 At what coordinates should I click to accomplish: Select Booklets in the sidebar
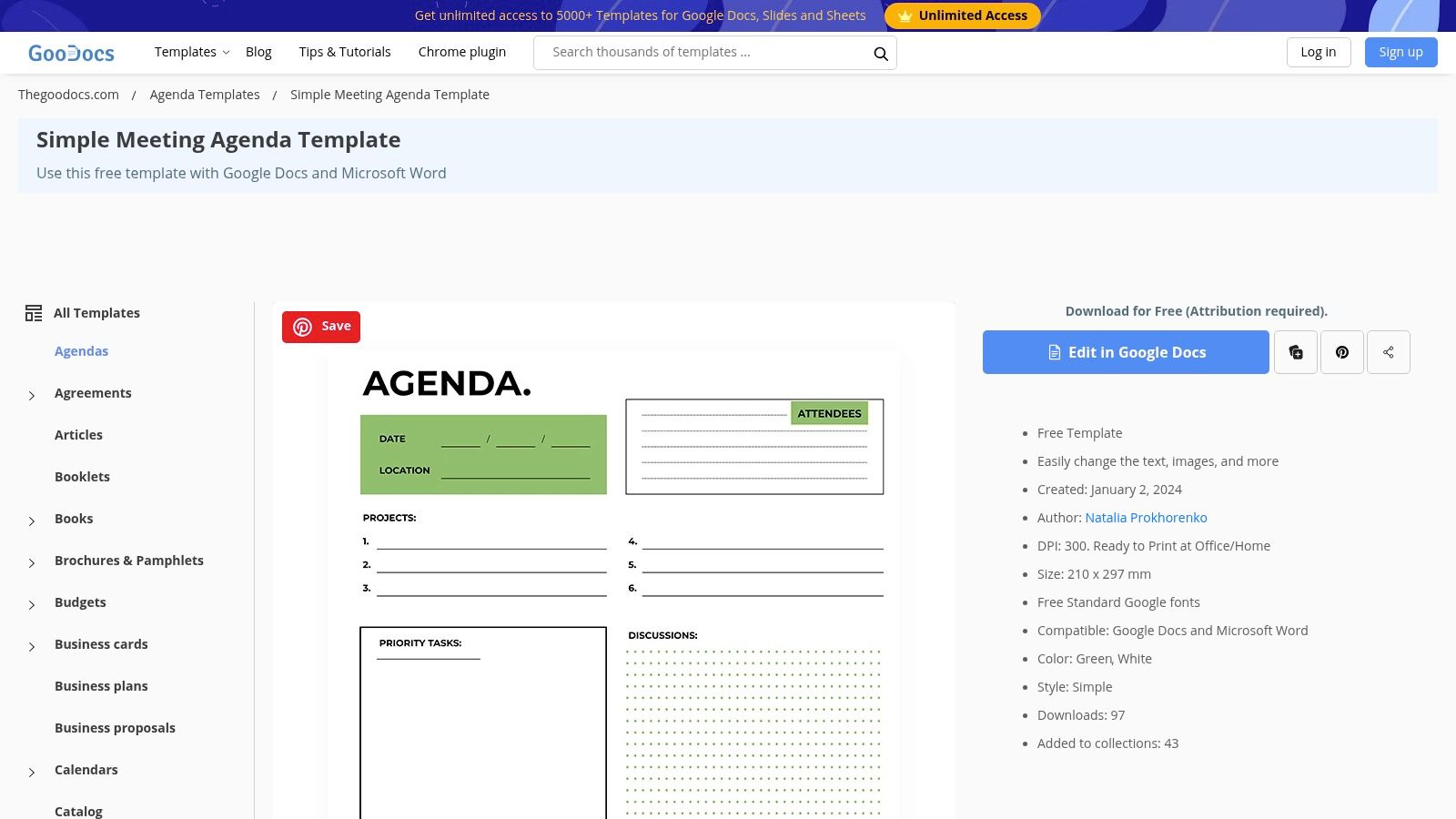pyautogui.click(x=82, y=477)
